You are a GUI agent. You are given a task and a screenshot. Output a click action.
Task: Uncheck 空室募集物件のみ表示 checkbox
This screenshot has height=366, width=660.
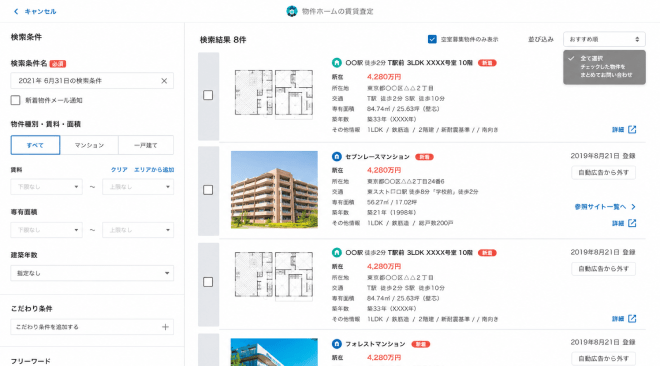[432, 39]
